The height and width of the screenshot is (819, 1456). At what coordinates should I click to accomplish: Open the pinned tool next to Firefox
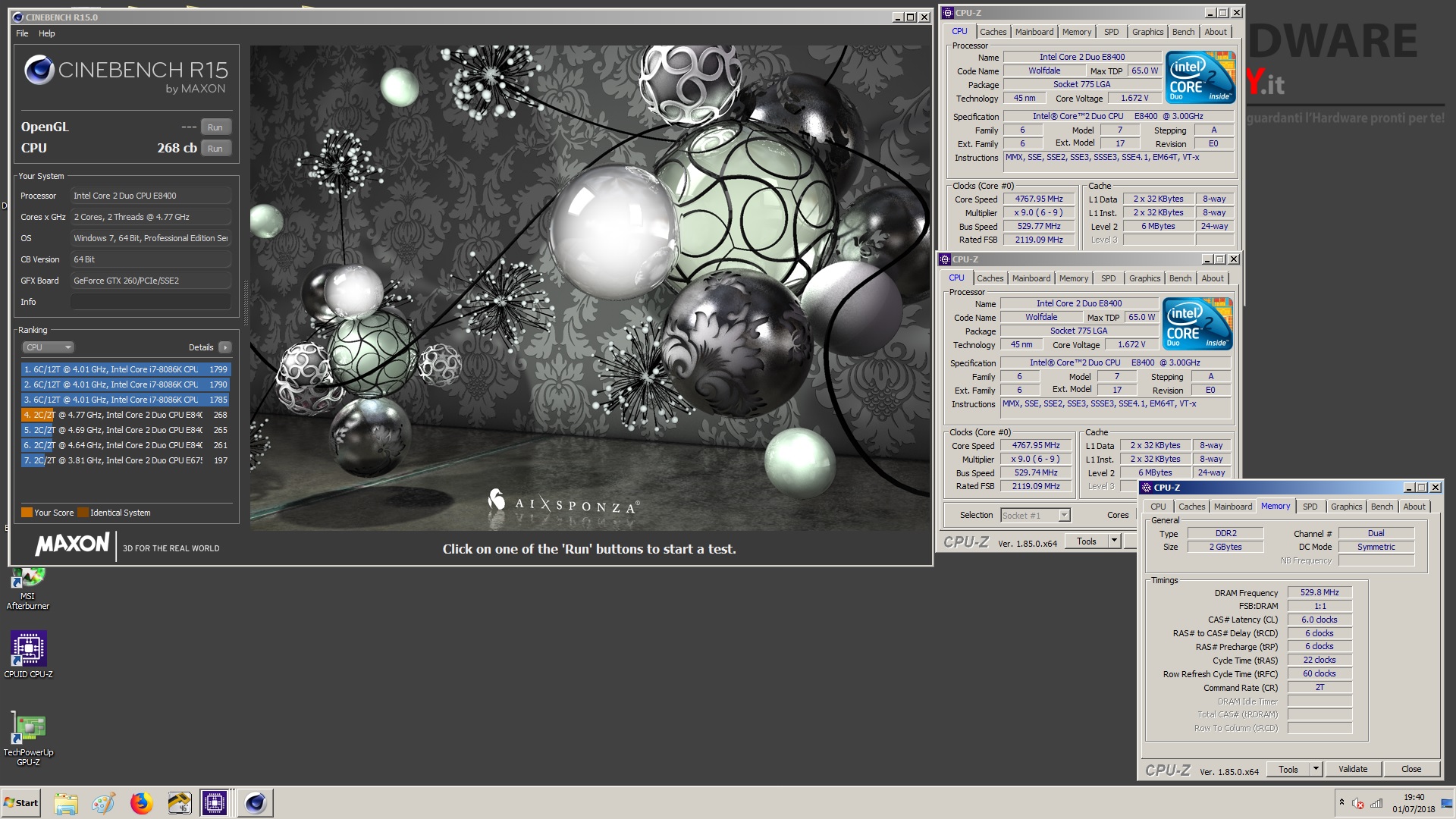[179, 803]
